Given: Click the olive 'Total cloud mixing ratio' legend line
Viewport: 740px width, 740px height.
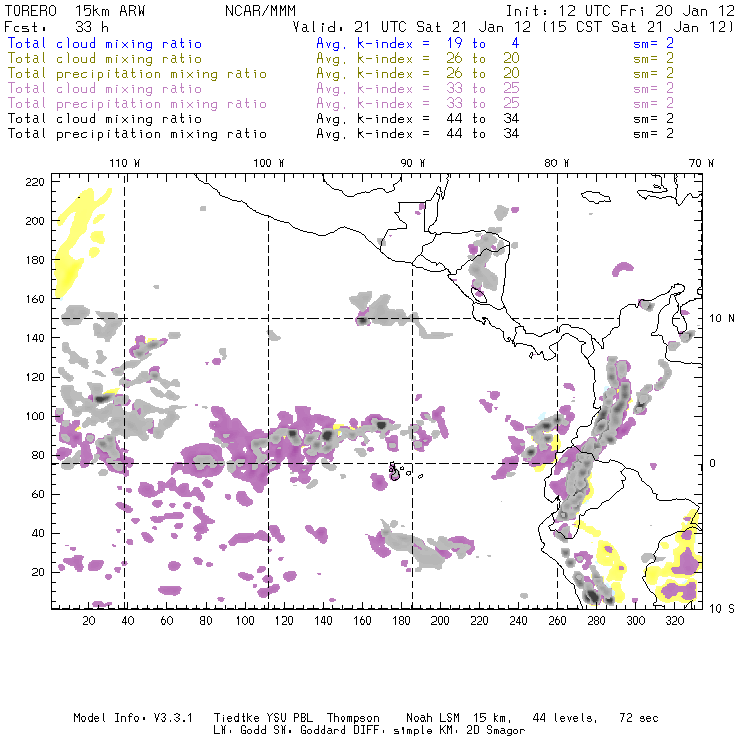Looking at the screenshot, I should click(x=105, y=59).
